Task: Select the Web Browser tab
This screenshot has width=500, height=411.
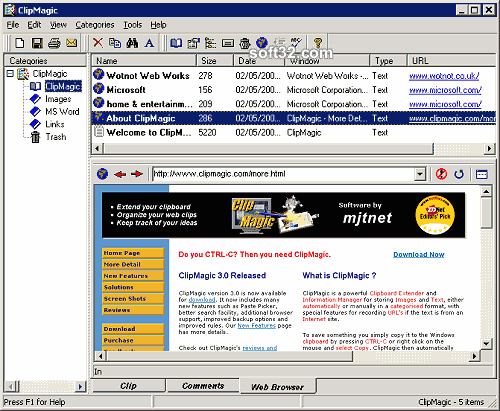Action: 278,387
